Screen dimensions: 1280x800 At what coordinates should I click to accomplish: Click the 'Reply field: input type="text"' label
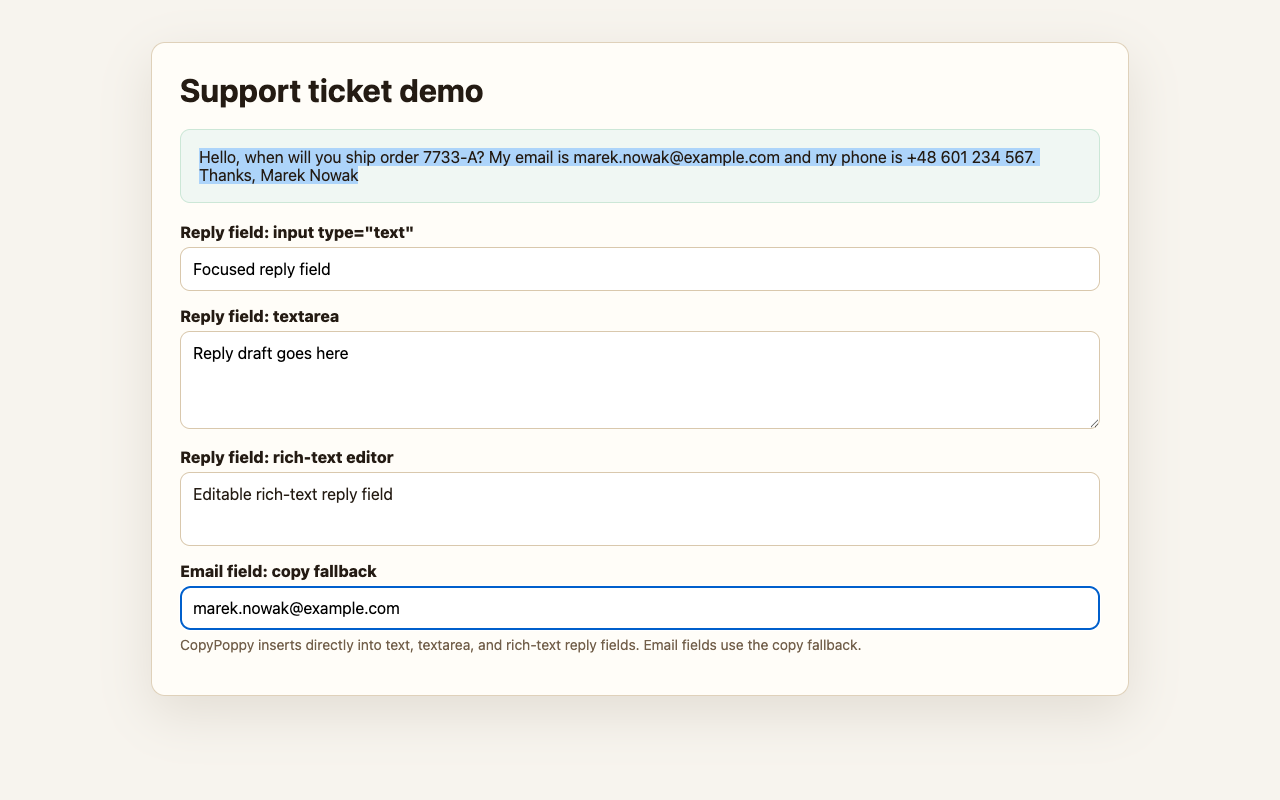[297, 232]
